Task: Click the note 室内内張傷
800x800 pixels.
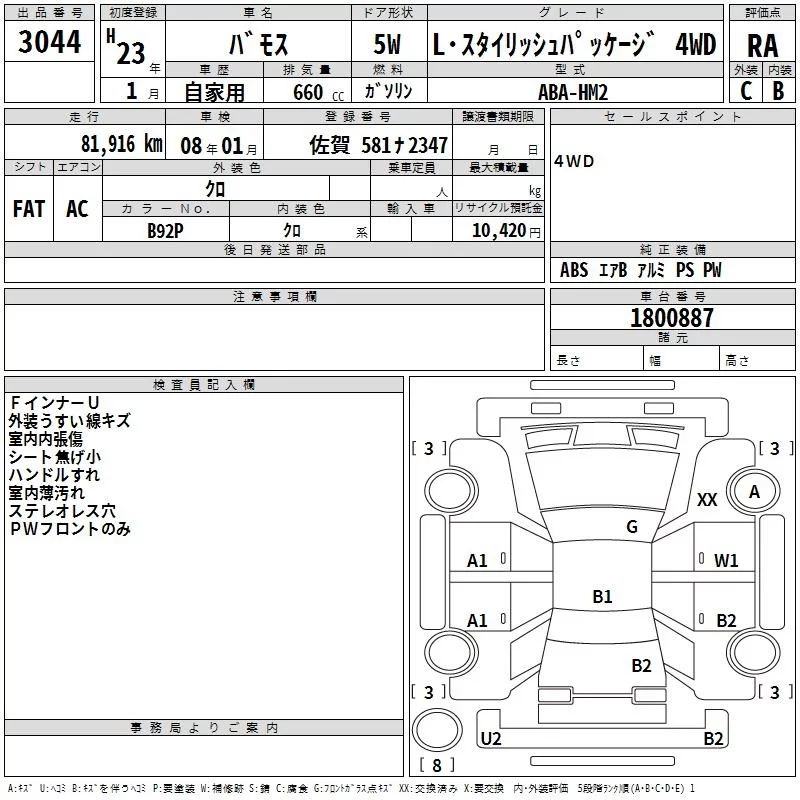Action: click(45, 439)
